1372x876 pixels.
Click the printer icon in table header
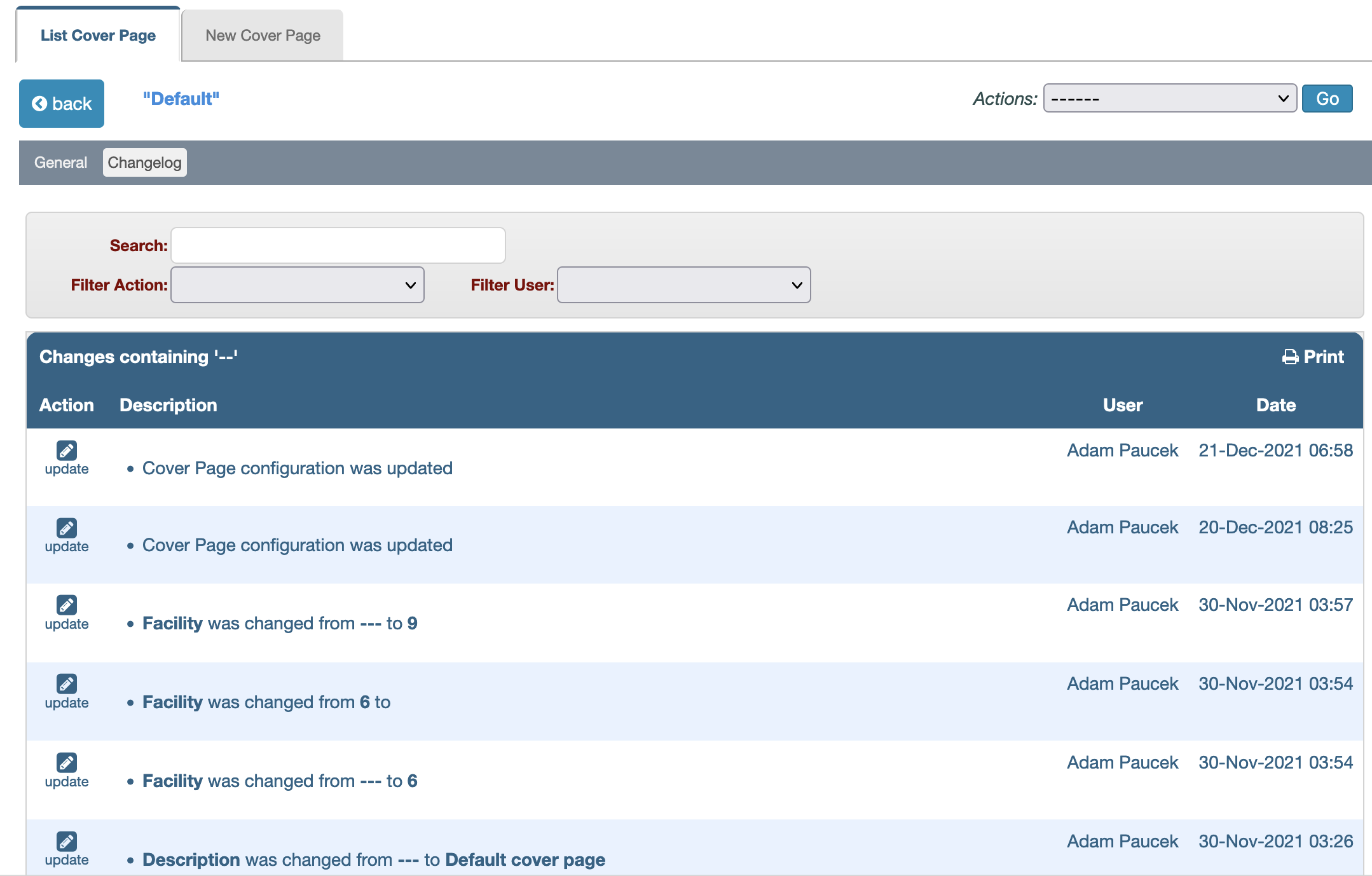click(1290, 357)
